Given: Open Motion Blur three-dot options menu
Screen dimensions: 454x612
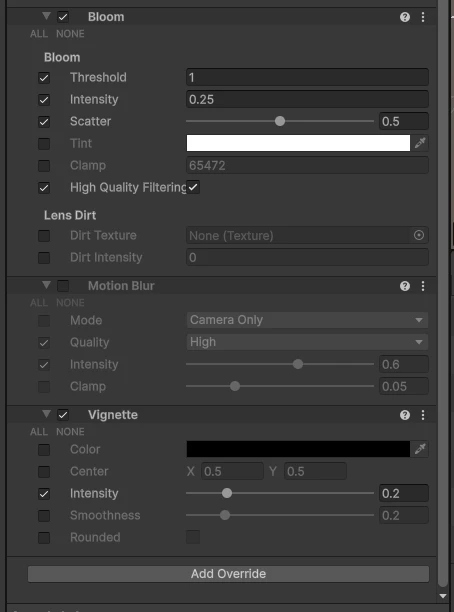Looking at the screenshot, I should (x=423, y=286).
